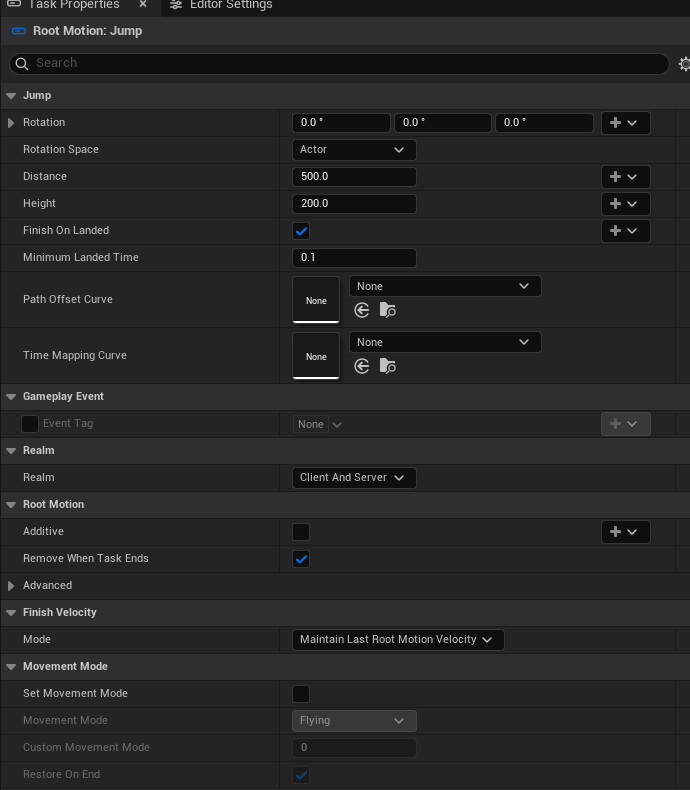Viewport: 690px width, 790px height.
Task: Open the Movement Mode Flying dropdown
Action: [354, 721]
